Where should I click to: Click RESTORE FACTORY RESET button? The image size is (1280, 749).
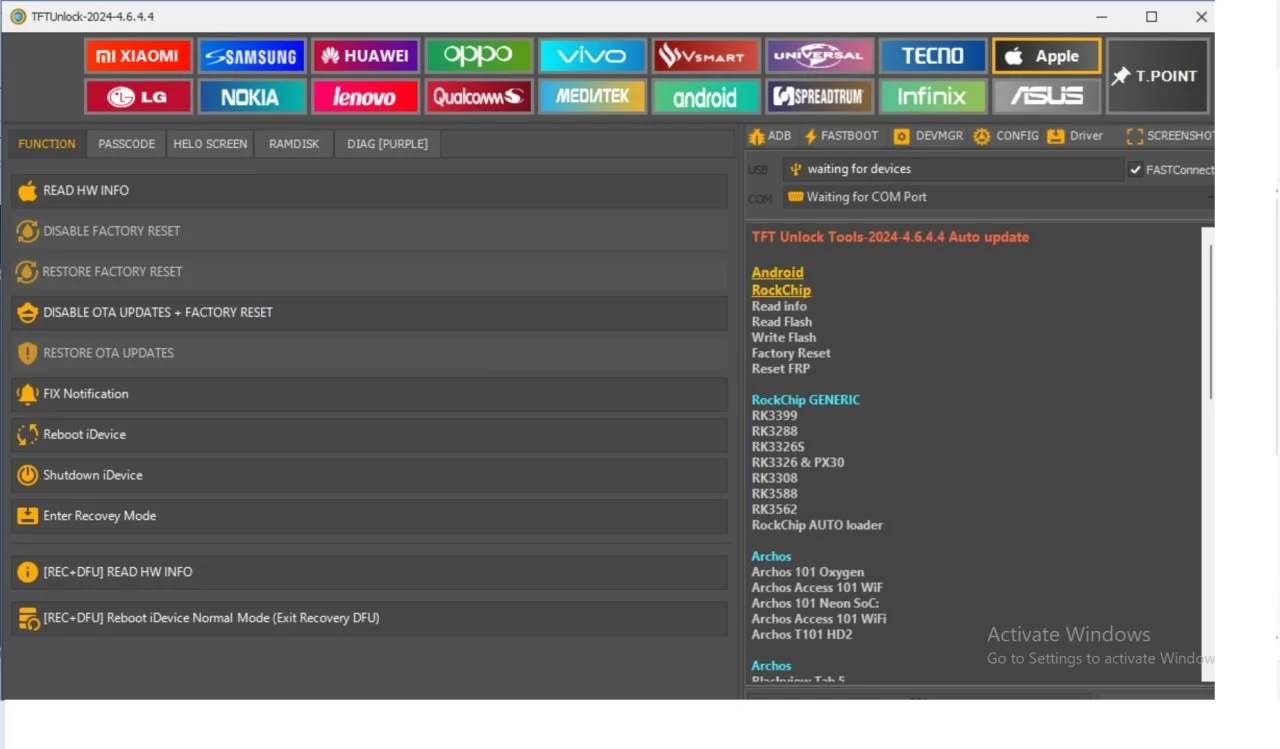369,272
